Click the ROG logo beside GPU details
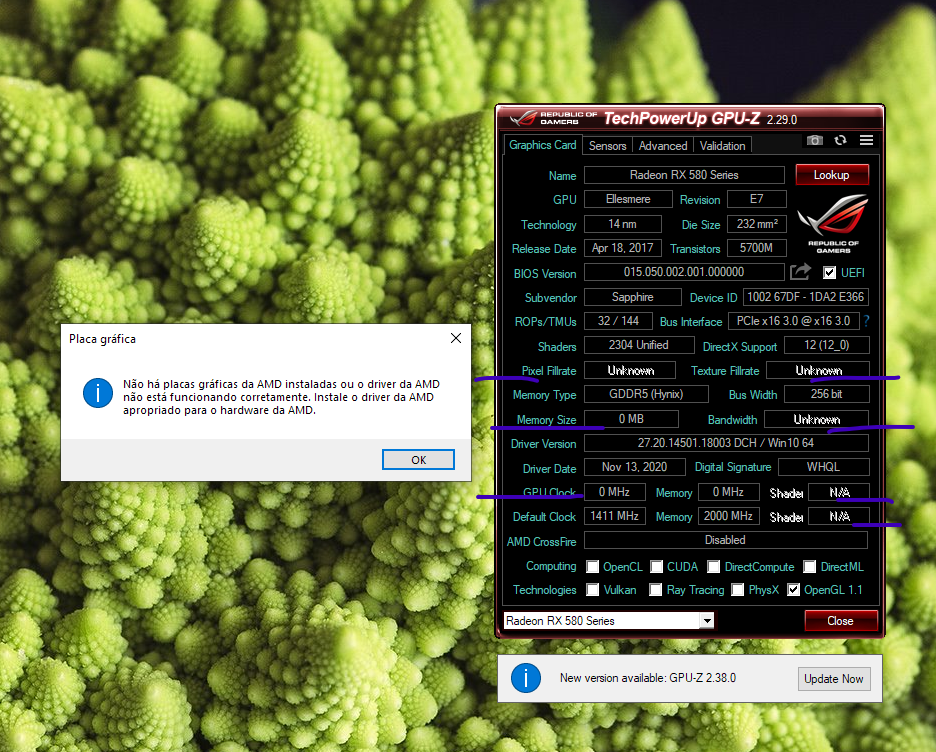 coord(833,224)
